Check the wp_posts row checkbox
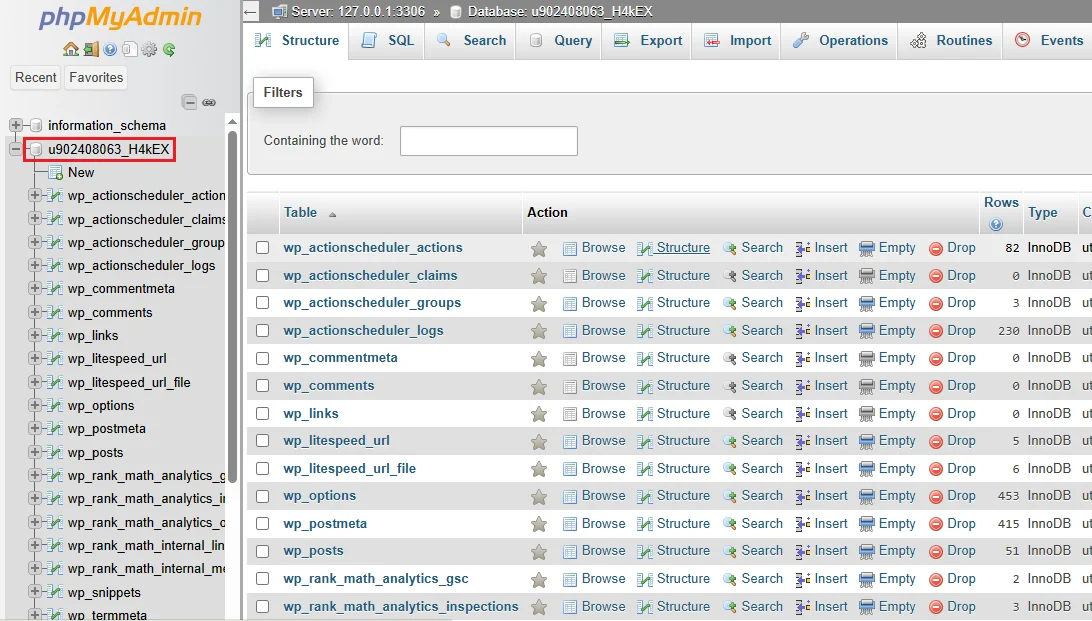Viewport: 1092px width, 621px height. tap(263, 551)
